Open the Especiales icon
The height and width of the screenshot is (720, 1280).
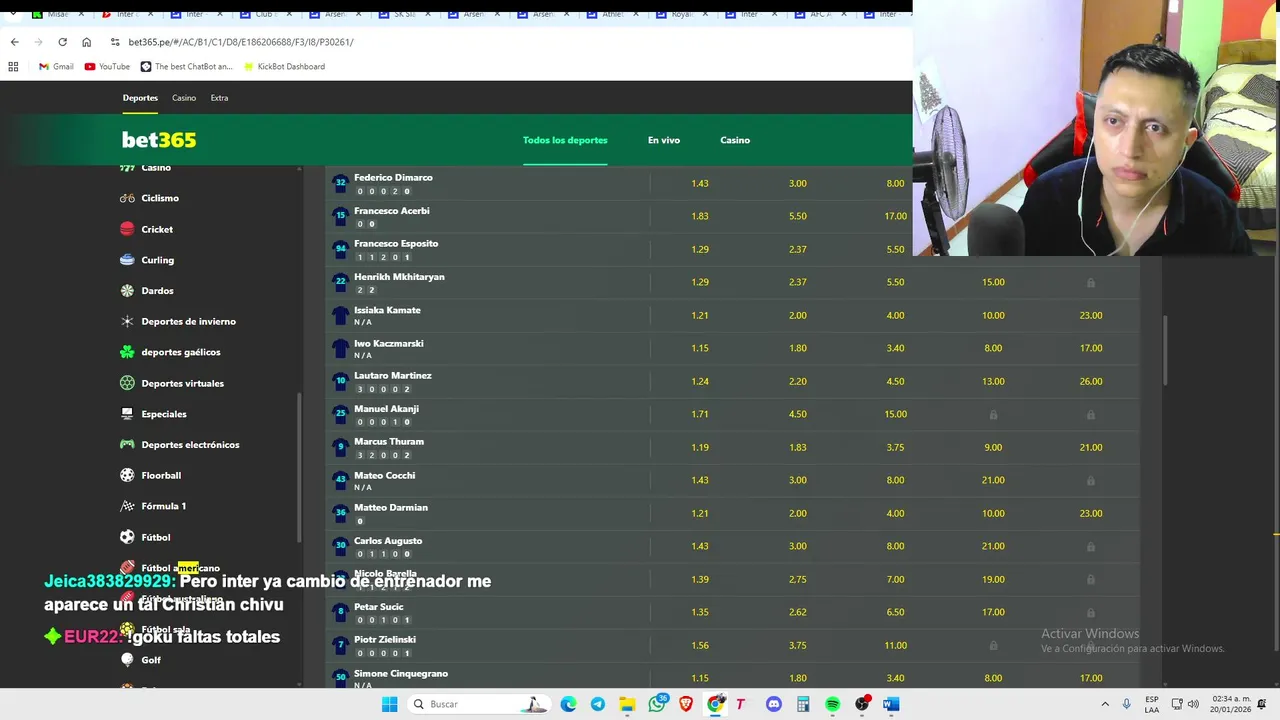[x=127, y=414]
